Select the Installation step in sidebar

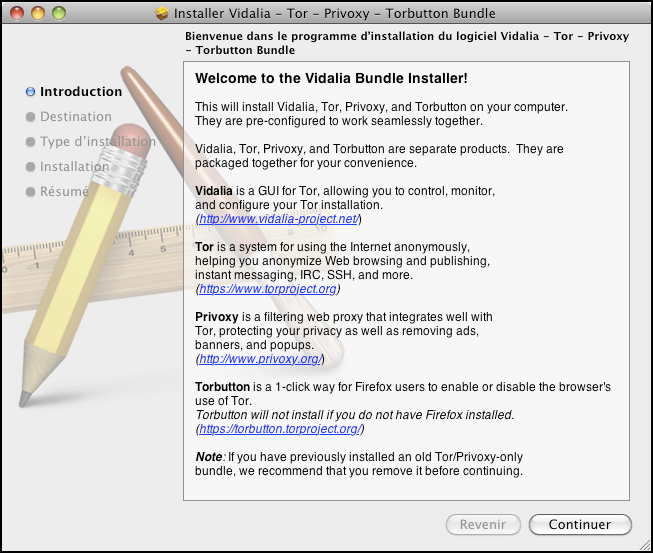point(75,167)
